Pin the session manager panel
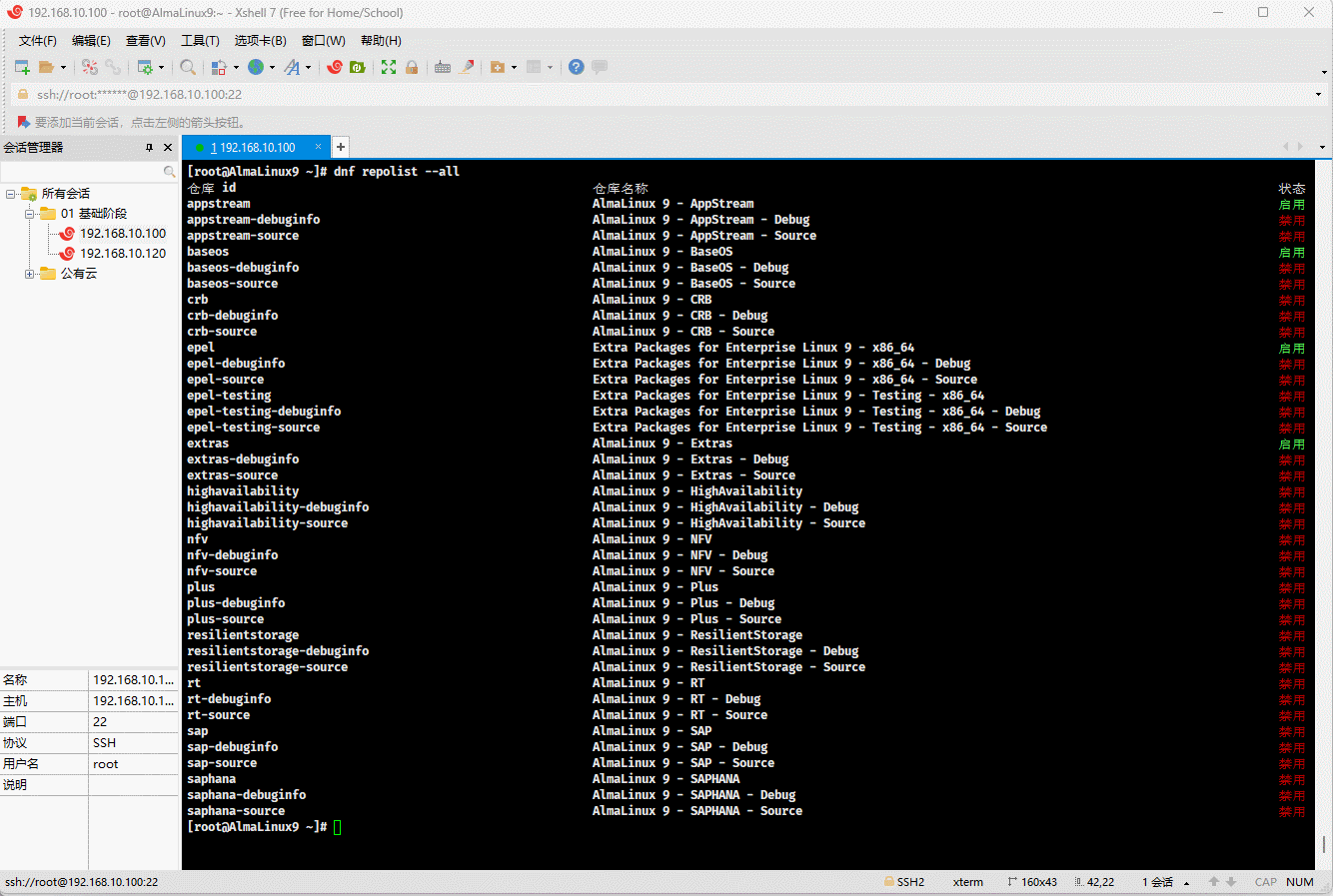 click(x=149, y=147)
